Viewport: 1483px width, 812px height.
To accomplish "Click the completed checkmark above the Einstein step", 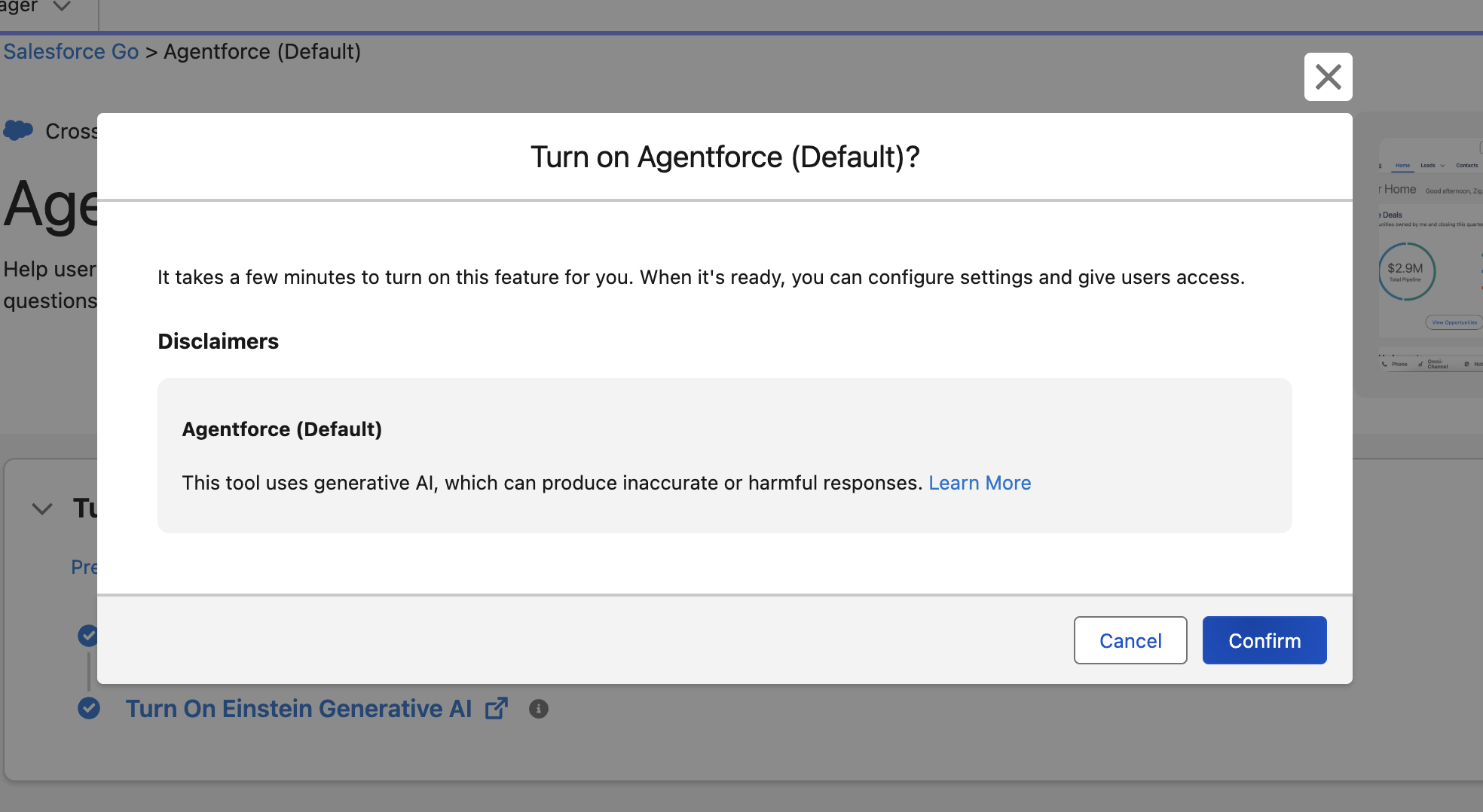I will (87, 635).
